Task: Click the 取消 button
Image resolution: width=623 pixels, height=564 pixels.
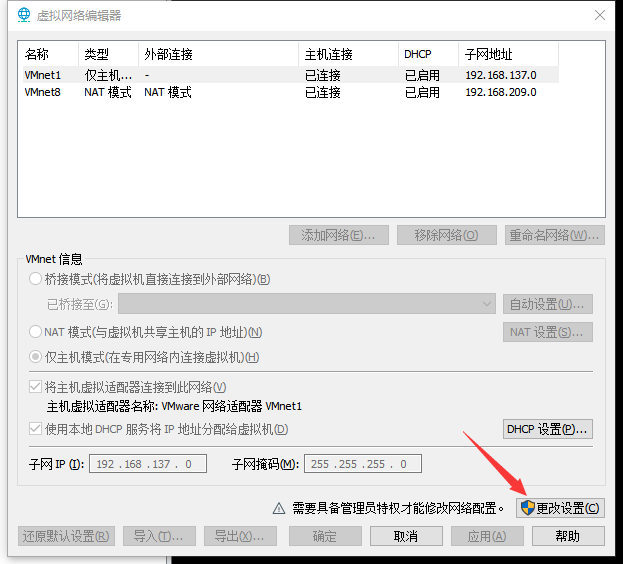Action: pos(406,536)
